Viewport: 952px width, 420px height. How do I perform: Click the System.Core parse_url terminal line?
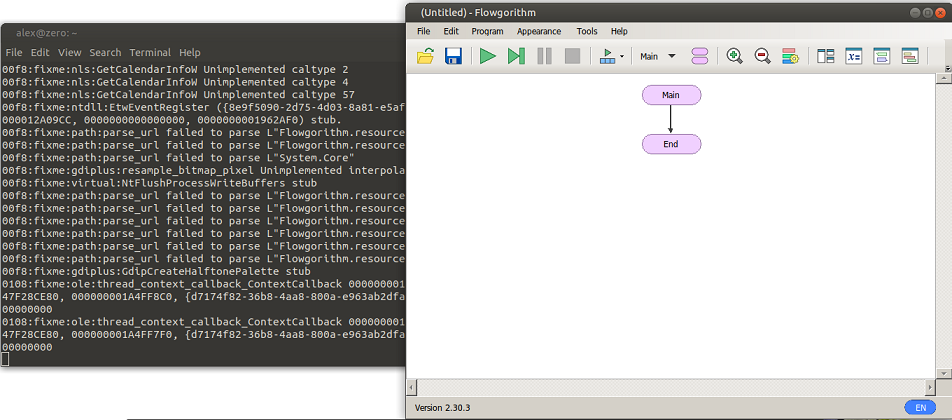(x=179, y=158)
